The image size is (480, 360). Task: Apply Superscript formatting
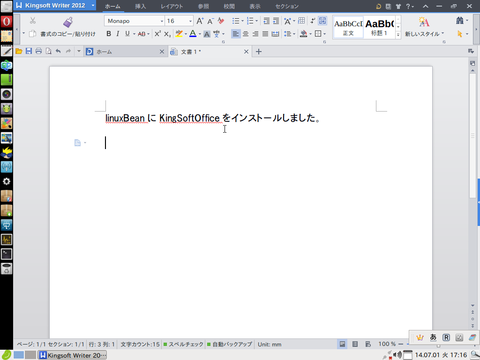[x=157, y=34]
